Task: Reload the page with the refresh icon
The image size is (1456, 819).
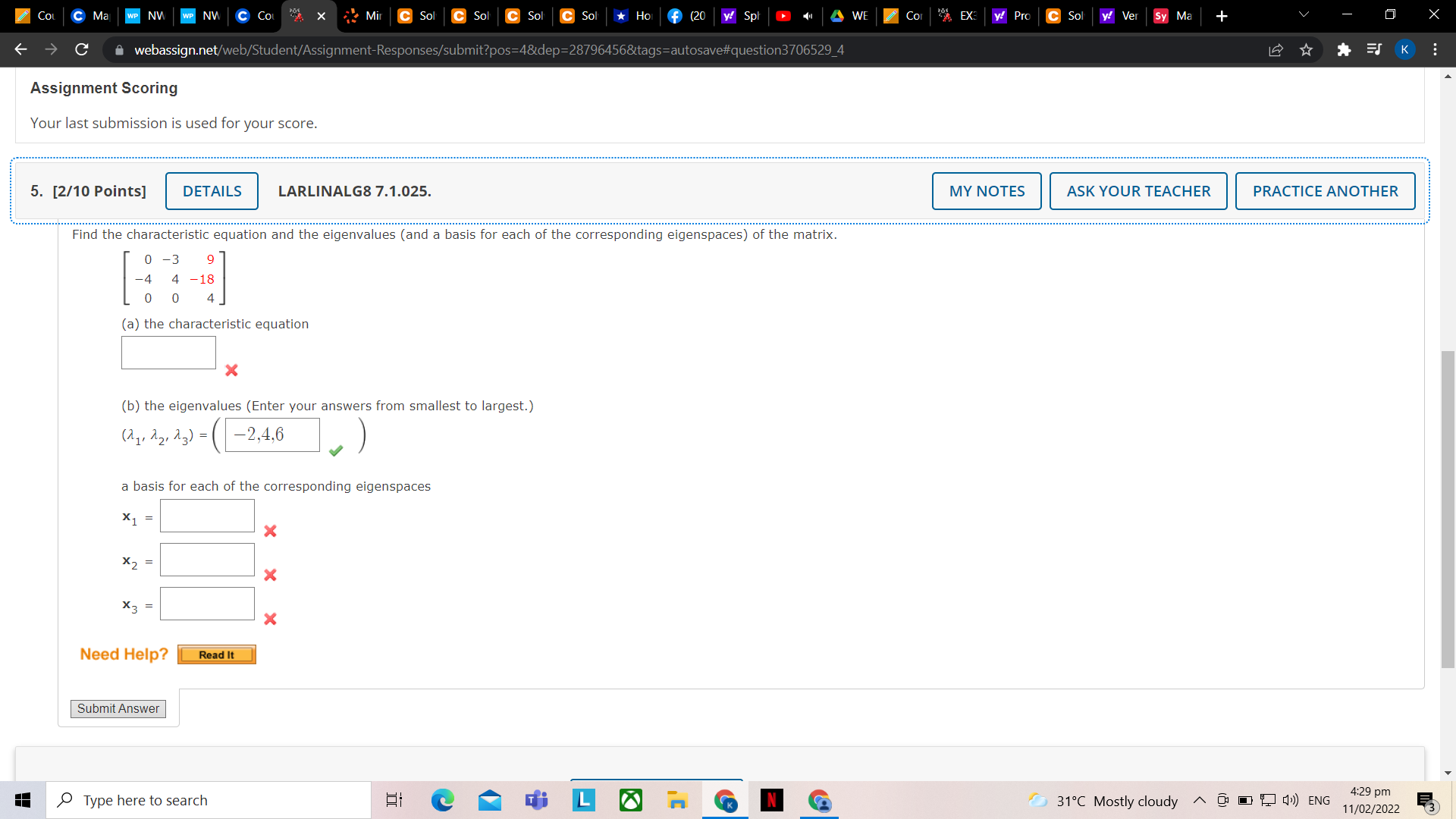Action: tap(82, 50)
